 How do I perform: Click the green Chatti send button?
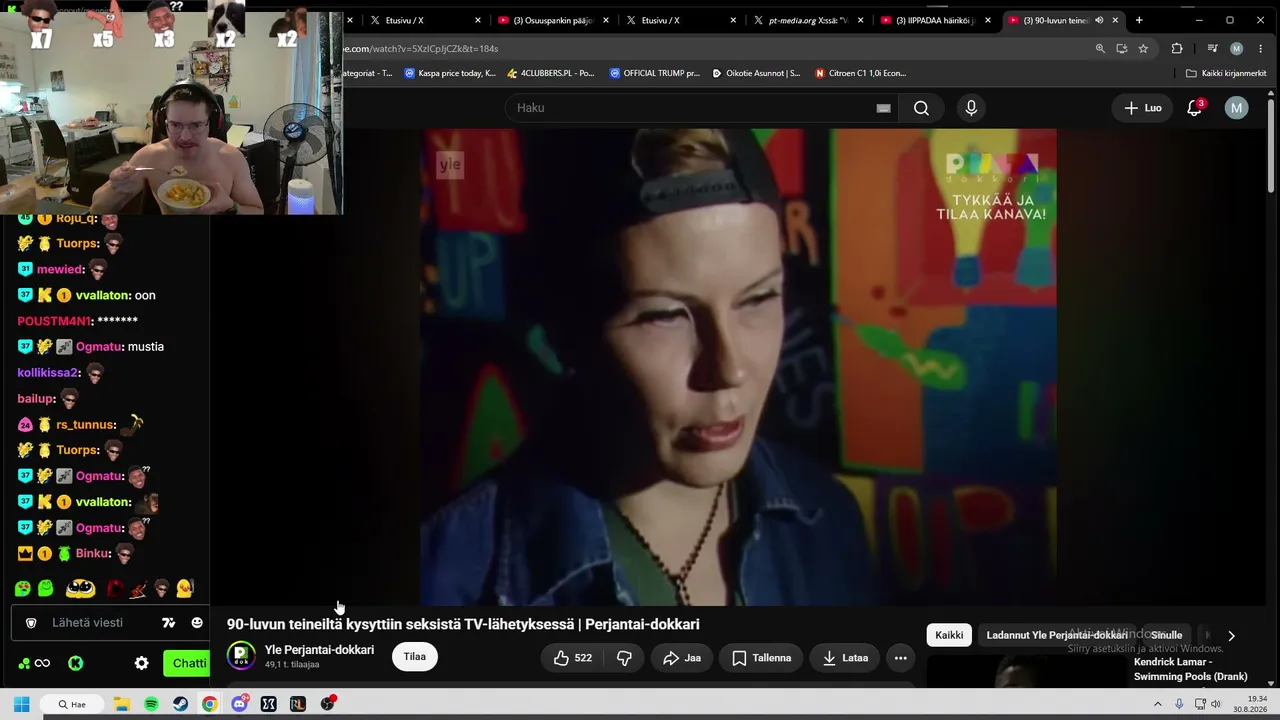tap(187, 663)
